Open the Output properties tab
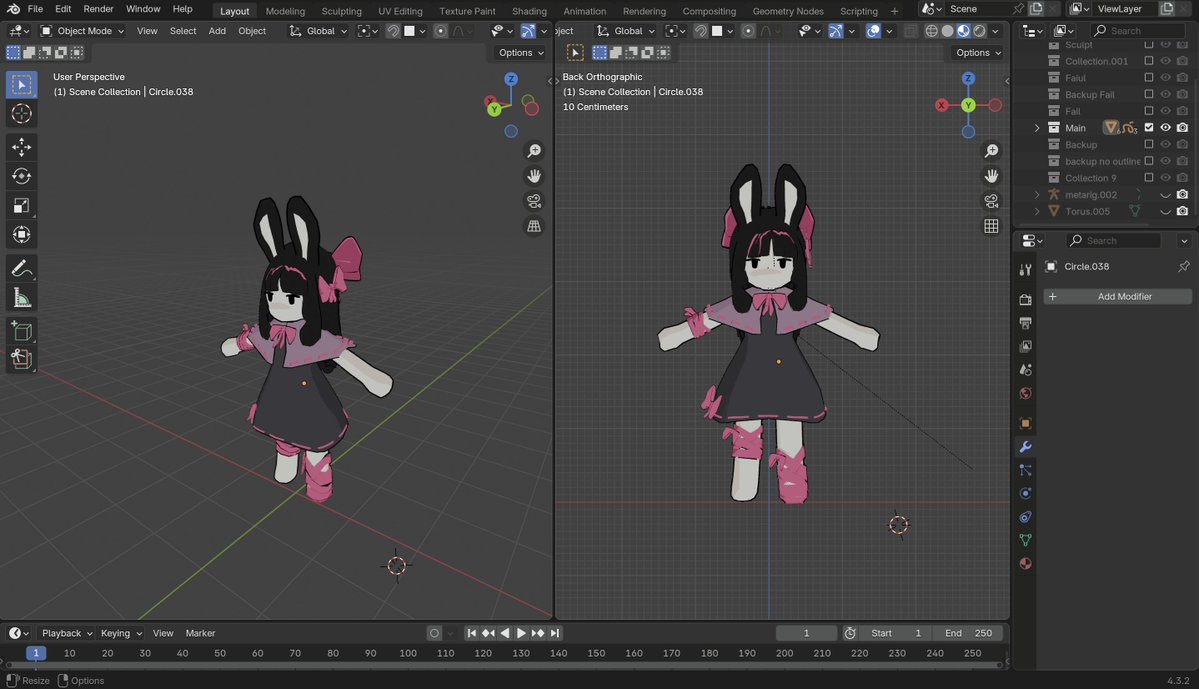Viewport: 1199px width, 689px height. [1025, 323]
